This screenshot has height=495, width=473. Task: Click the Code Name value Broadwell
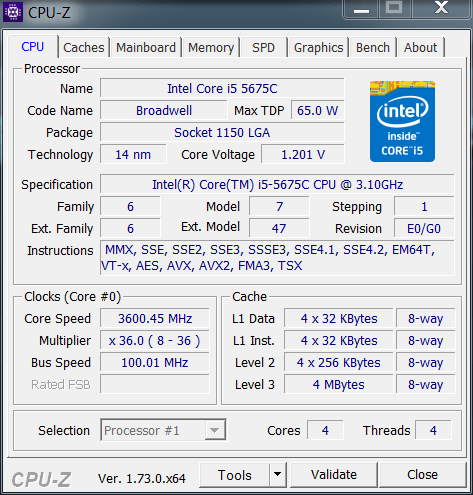click(164, 110)
